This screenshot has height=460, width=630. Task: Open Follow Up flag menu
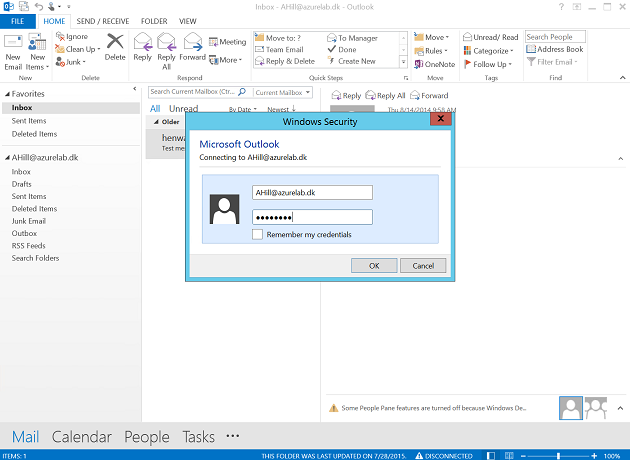pyautogui.click(x=488, y=64)
